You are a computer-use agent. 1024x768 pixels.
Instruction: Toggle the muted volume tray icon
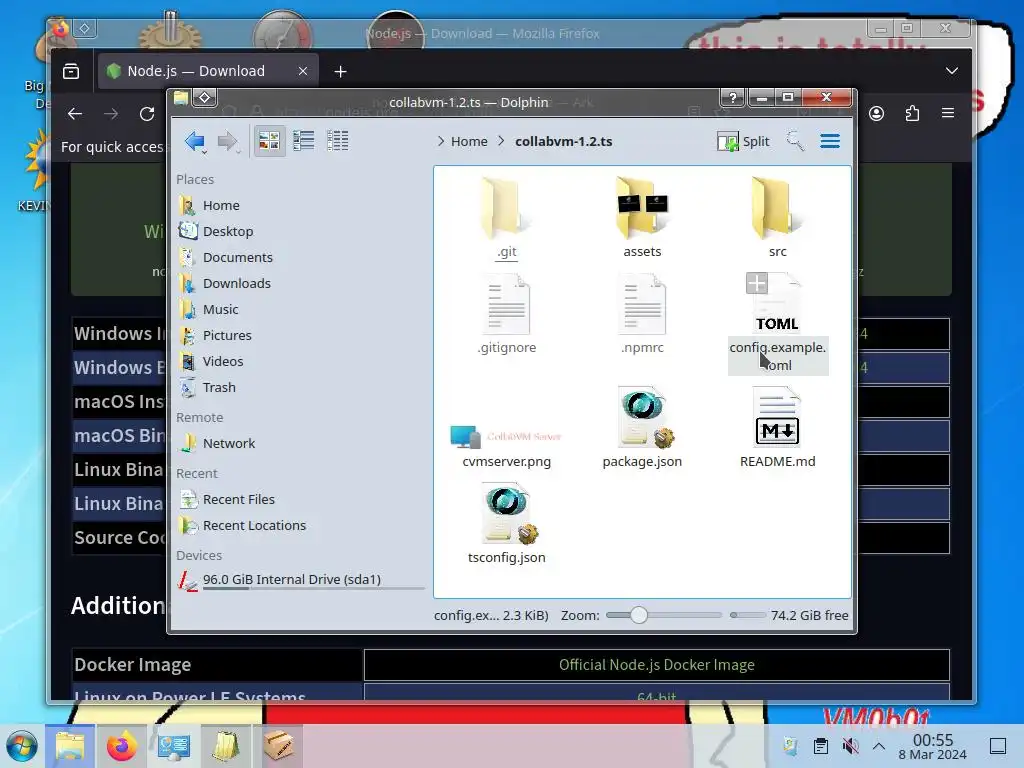pyautogui.click(x=850, y=746)
